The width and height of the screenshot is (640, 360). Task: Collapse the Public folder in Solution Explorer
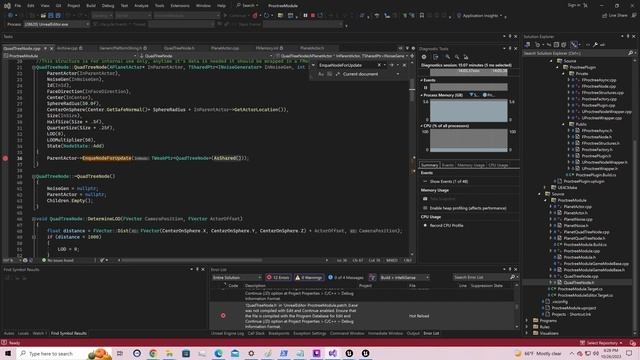(564, 124)
